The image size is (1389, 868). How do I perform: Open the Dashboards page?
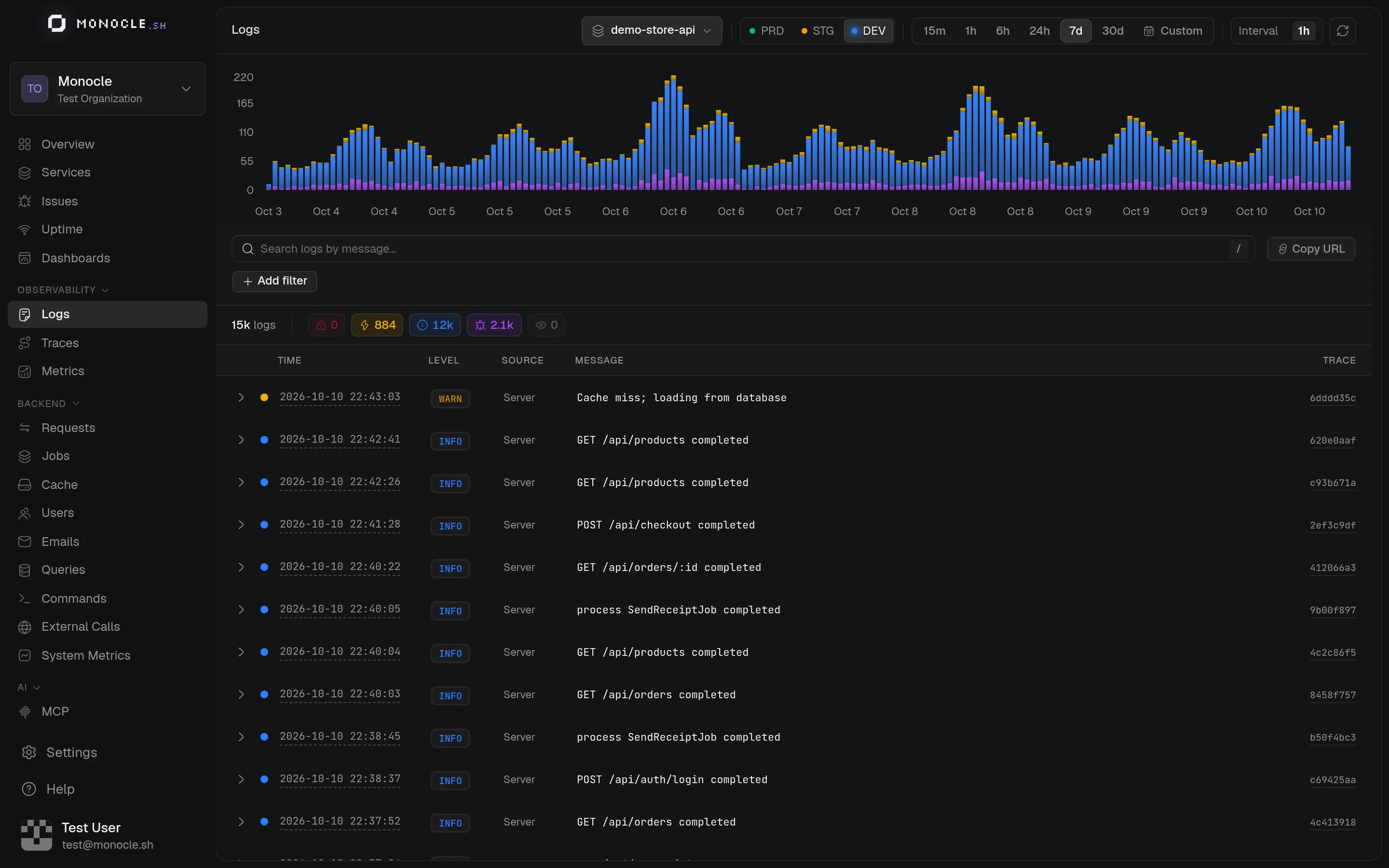(75, 258)
